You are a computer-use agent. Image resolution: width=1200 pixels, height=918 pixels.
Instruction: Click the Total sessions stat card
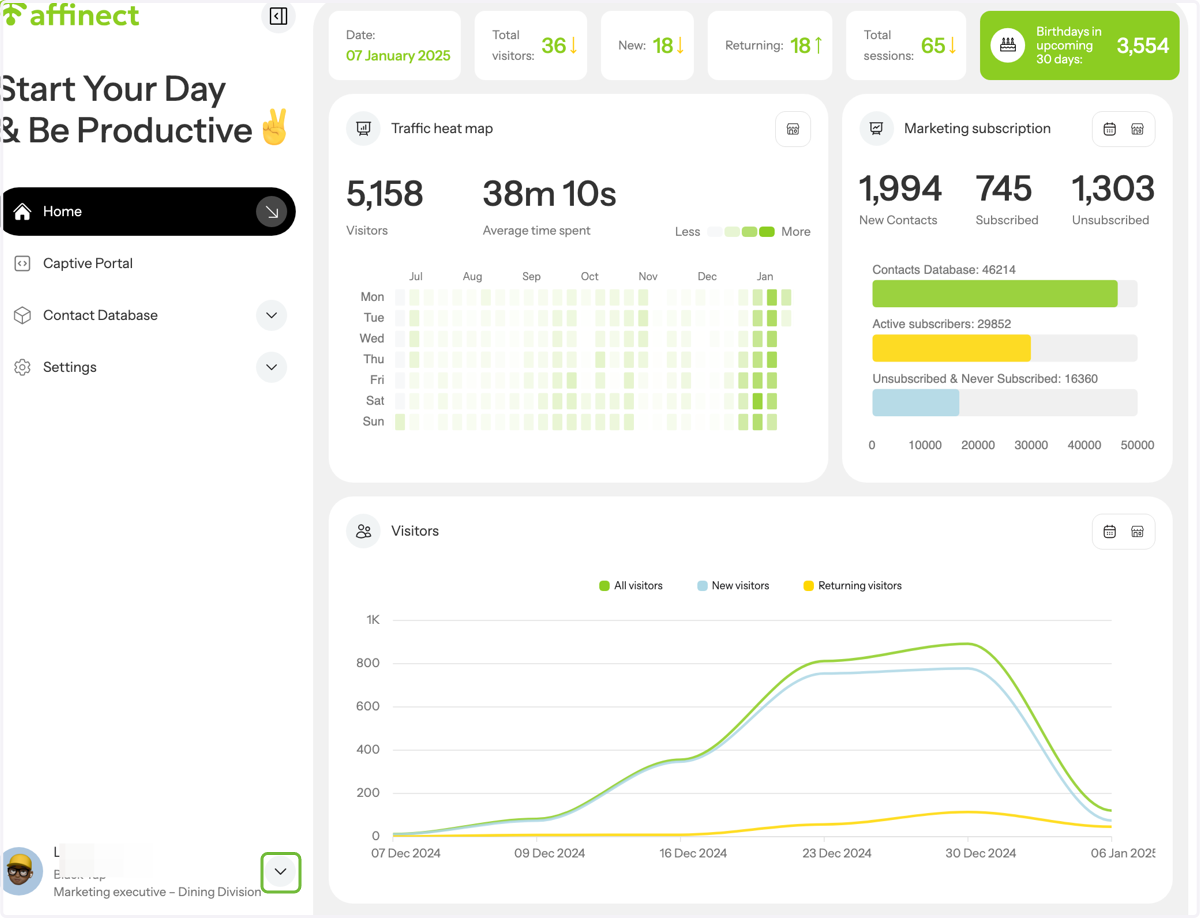point(906,46)
